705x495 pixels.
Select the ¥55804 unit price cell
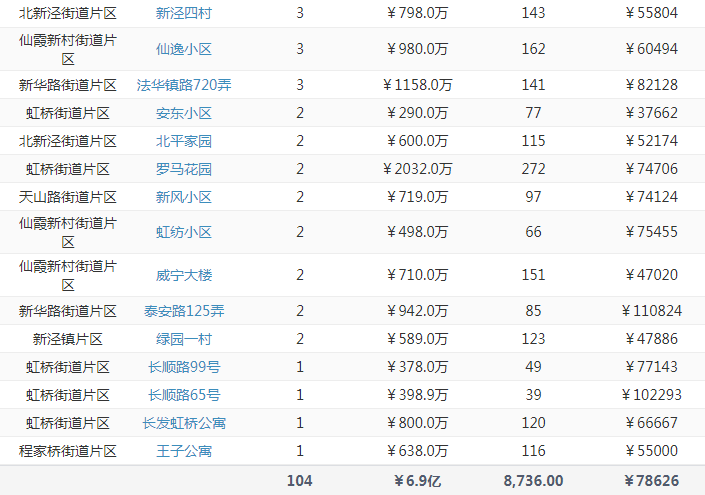coord(651,13)
